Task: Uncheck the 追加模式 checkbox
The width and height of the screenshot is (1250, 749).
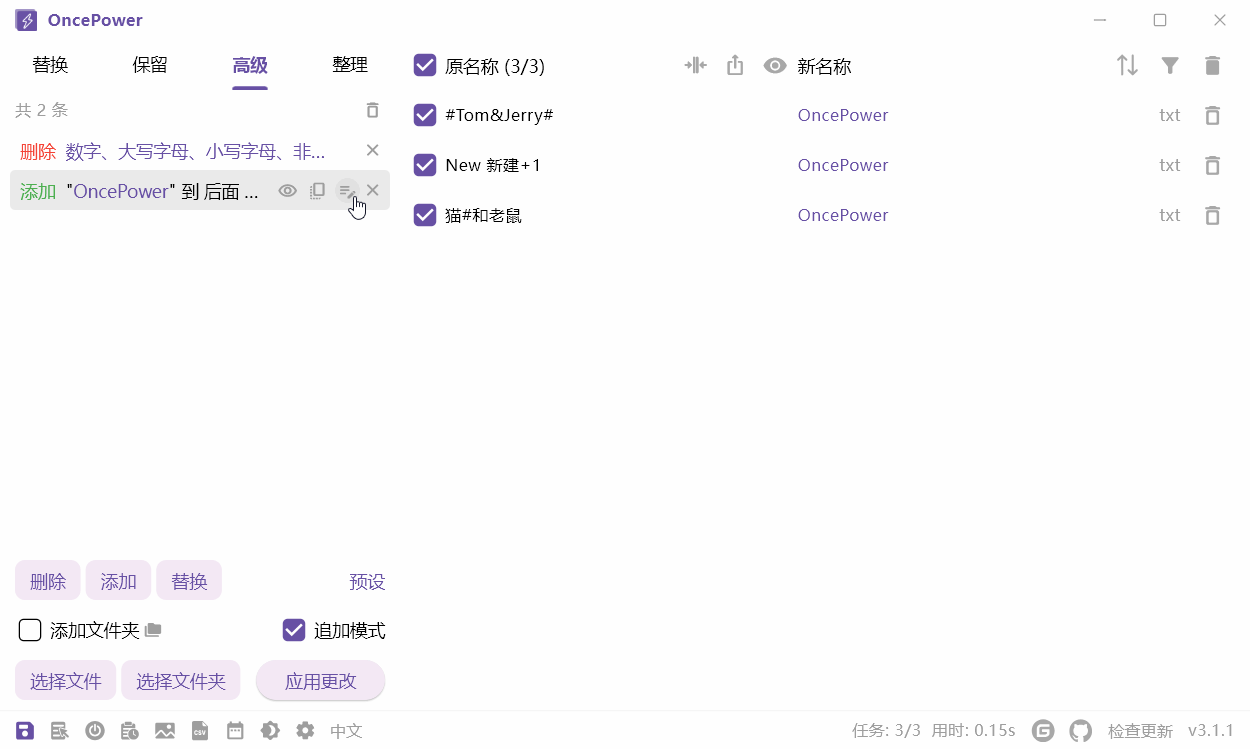Action: point(294,630)
